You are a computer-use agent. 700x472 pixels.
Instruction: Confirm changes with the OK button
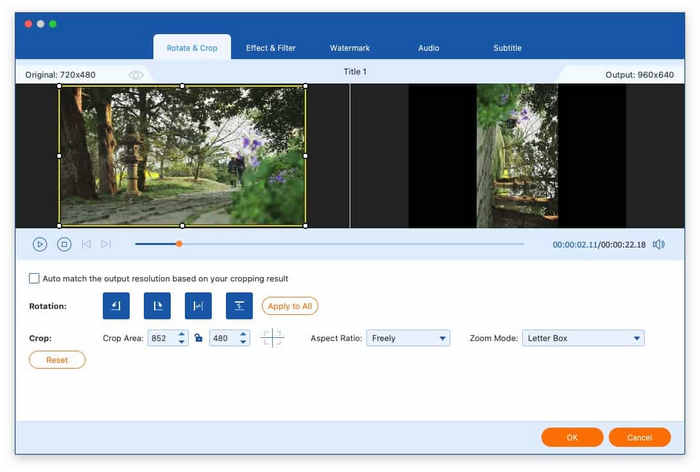[572, 437]
